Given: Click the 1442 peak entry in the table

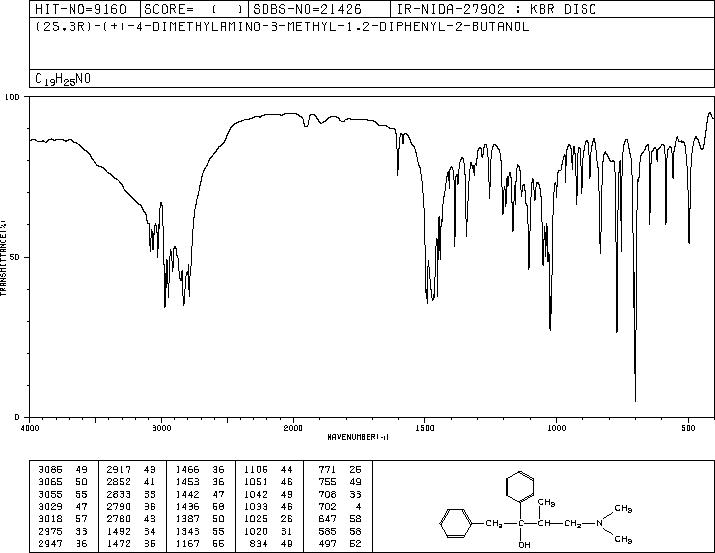Looking at the screenshot, I should tap(200, 494).
